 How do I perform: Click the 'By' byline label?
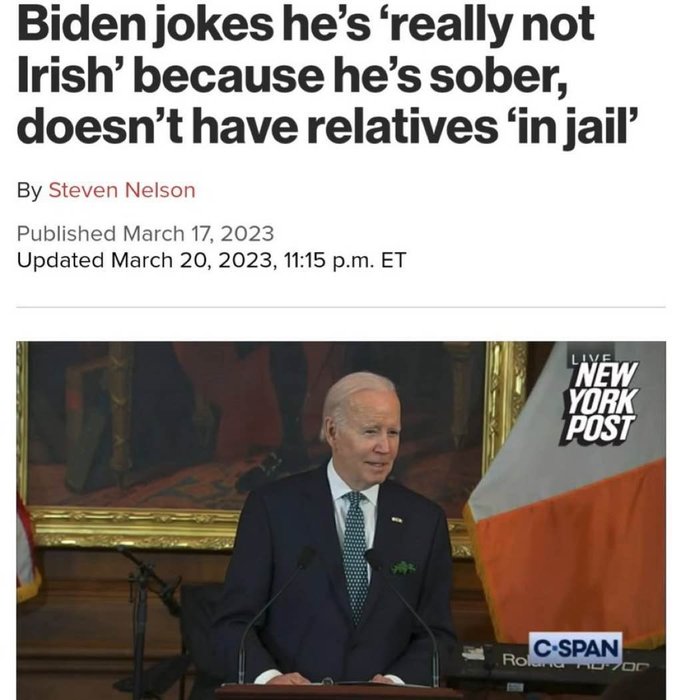coord(29,191)
